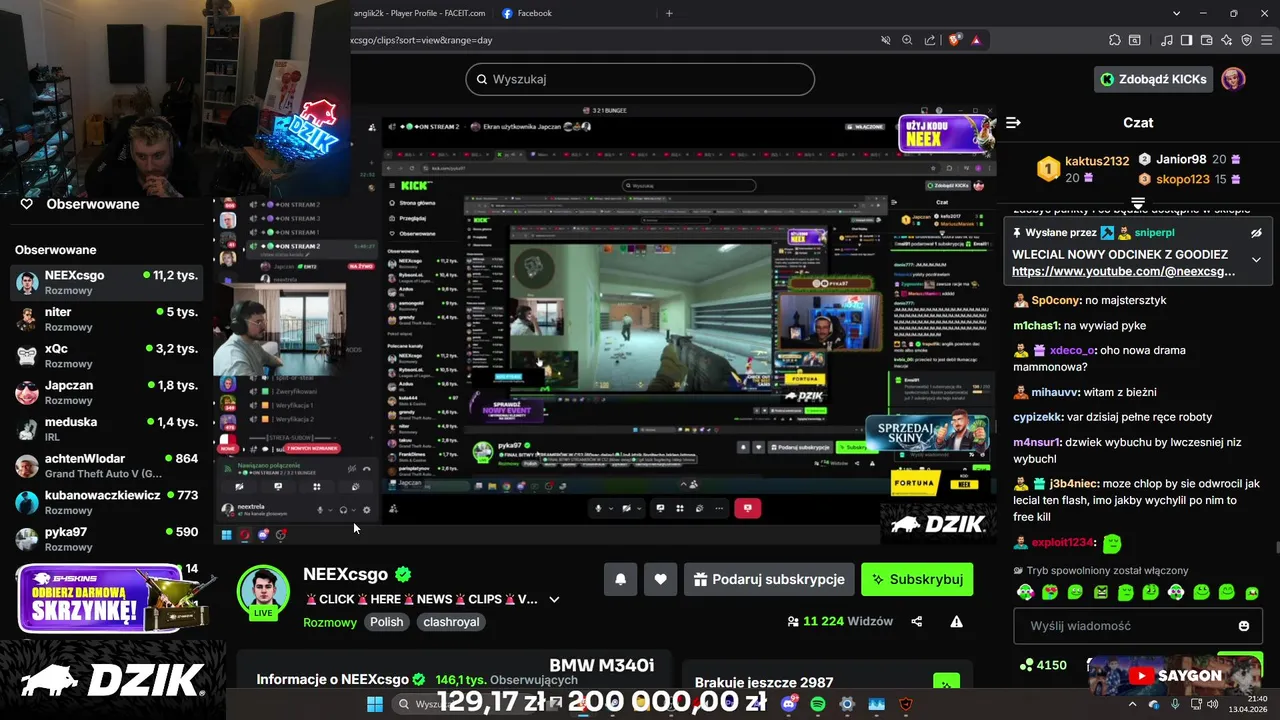This screenshot has width=1280, height=720.
Task: Click the Brave Rewards triangle icon
Action: [x=976, y=40]
